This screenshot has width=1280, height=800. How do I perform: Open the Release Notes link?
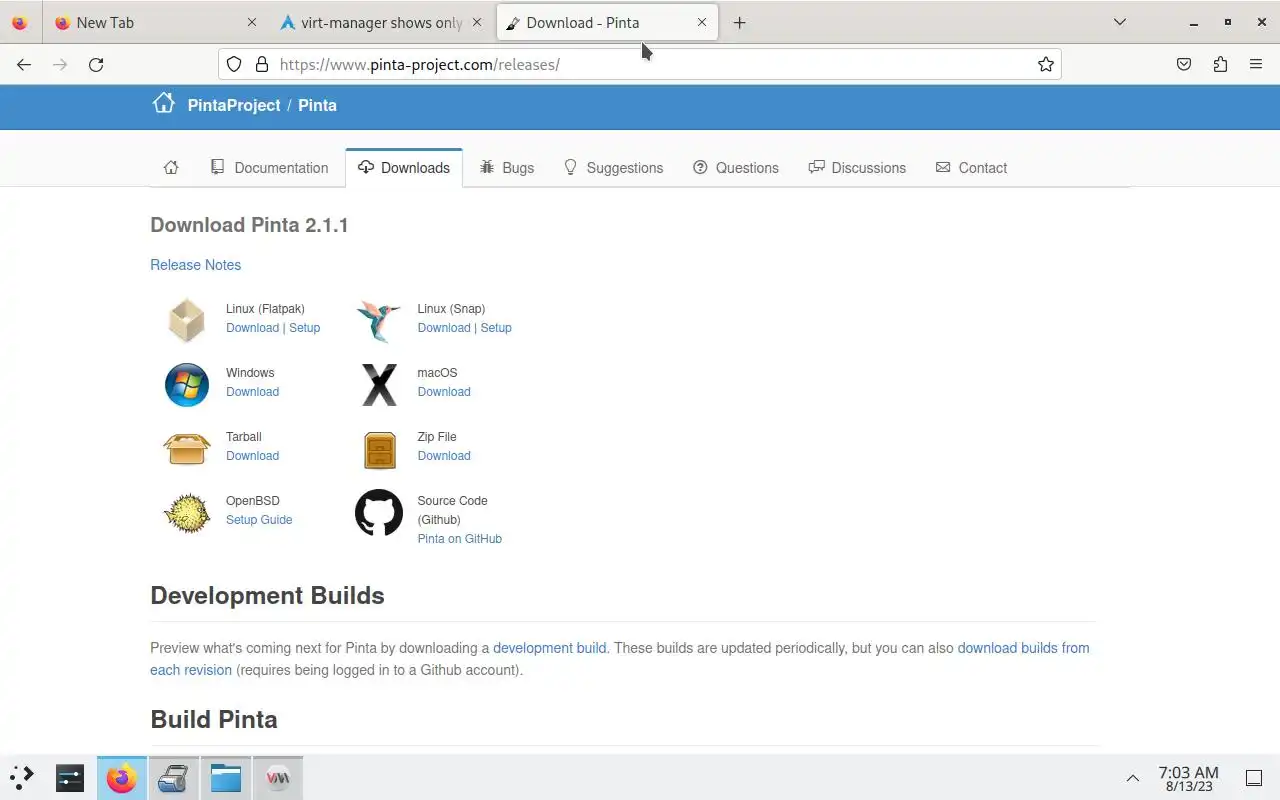pos(196,265)
